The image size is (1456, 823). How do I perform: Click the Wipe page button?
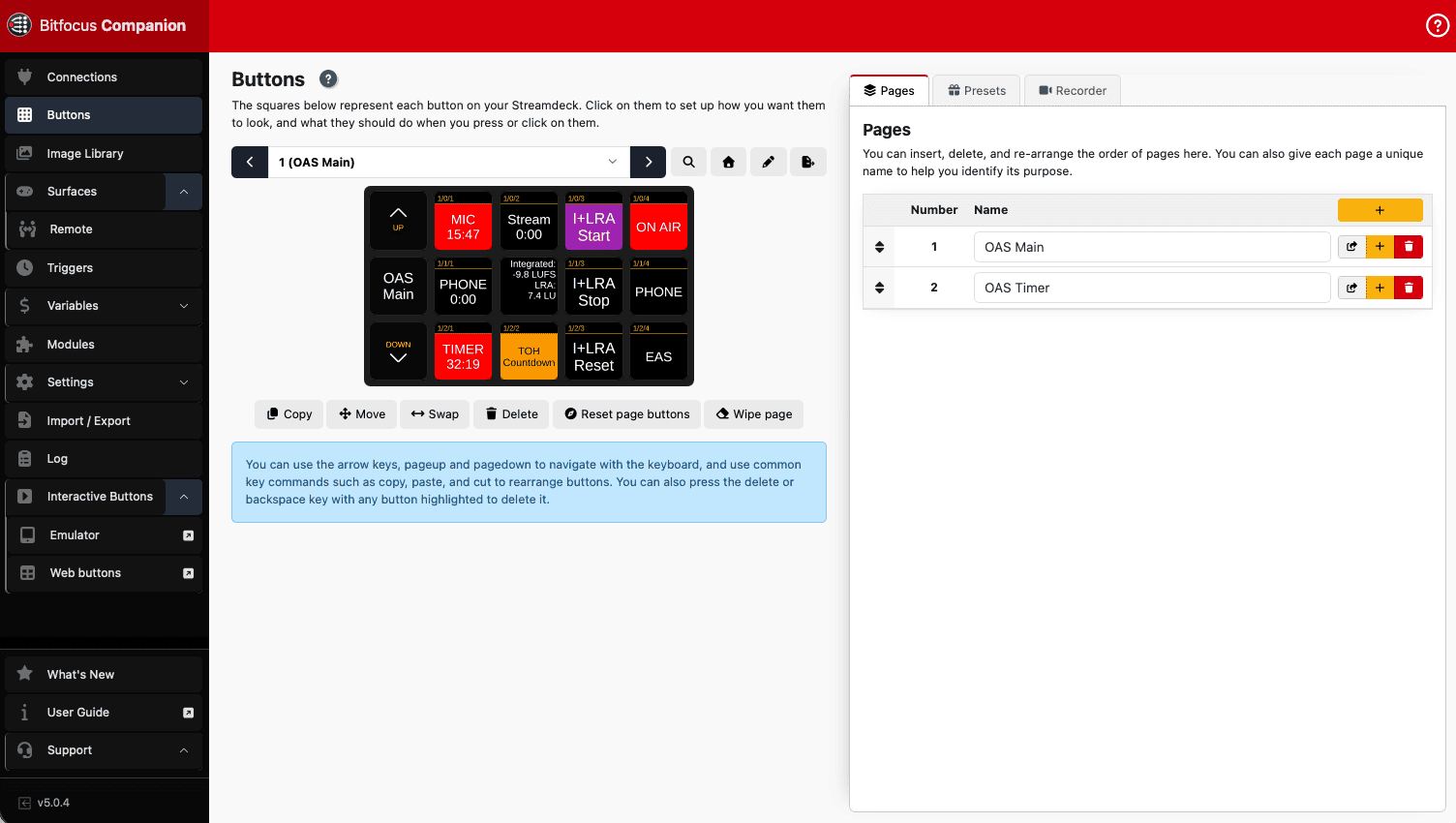754,414
